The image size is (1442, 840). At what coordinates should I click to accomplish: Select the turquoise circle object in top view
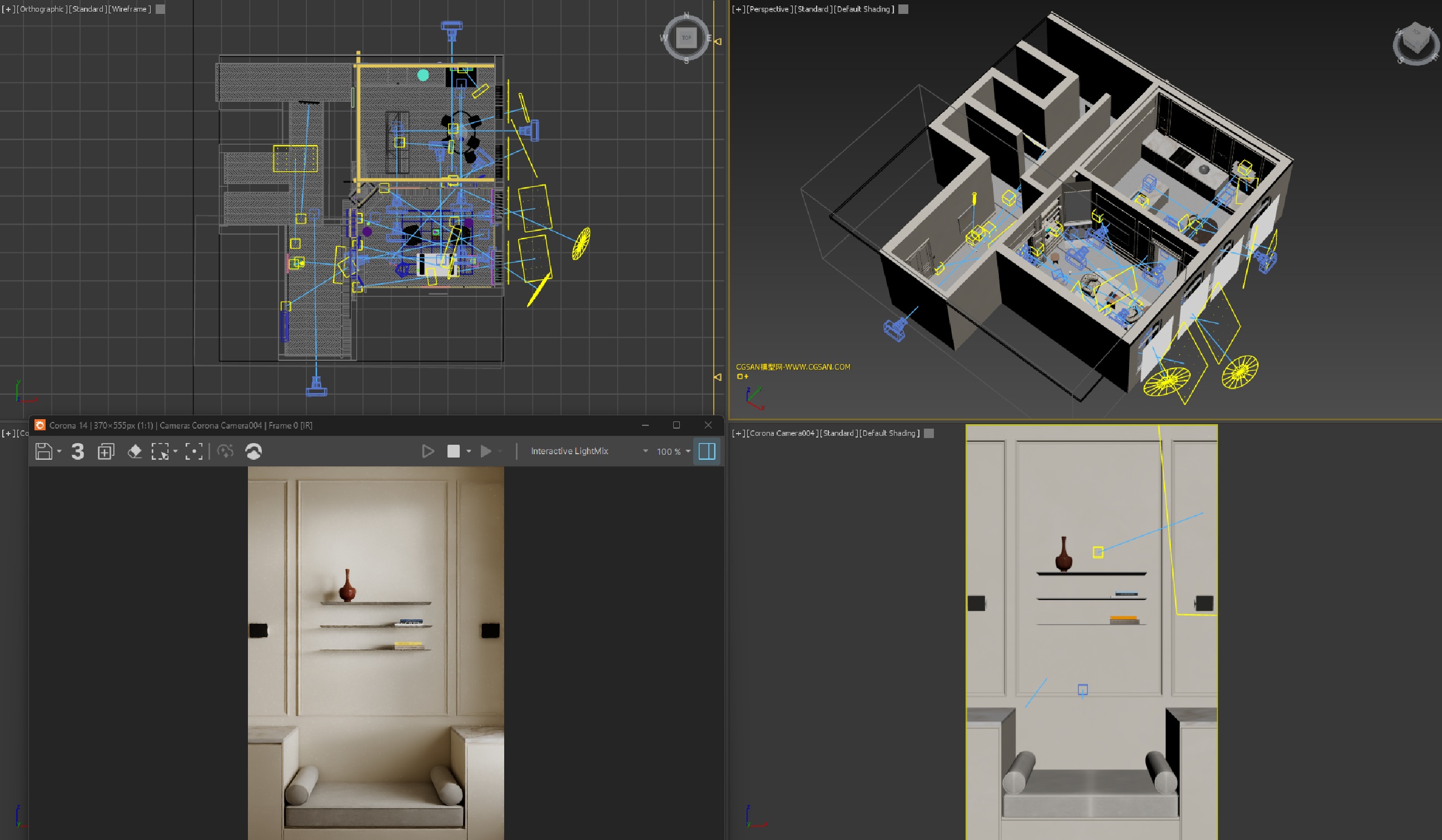click(423, 75)
